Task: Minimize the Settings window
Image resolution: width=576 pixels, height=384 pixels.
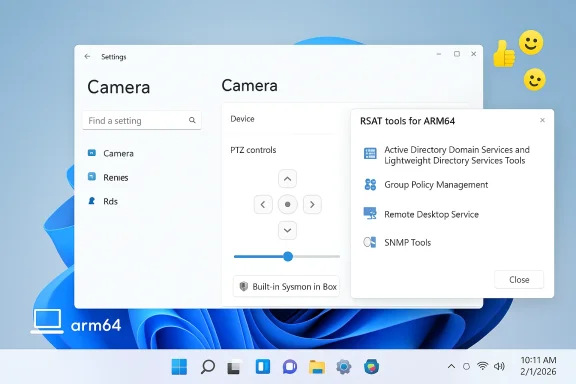Action: pos(439,54)
